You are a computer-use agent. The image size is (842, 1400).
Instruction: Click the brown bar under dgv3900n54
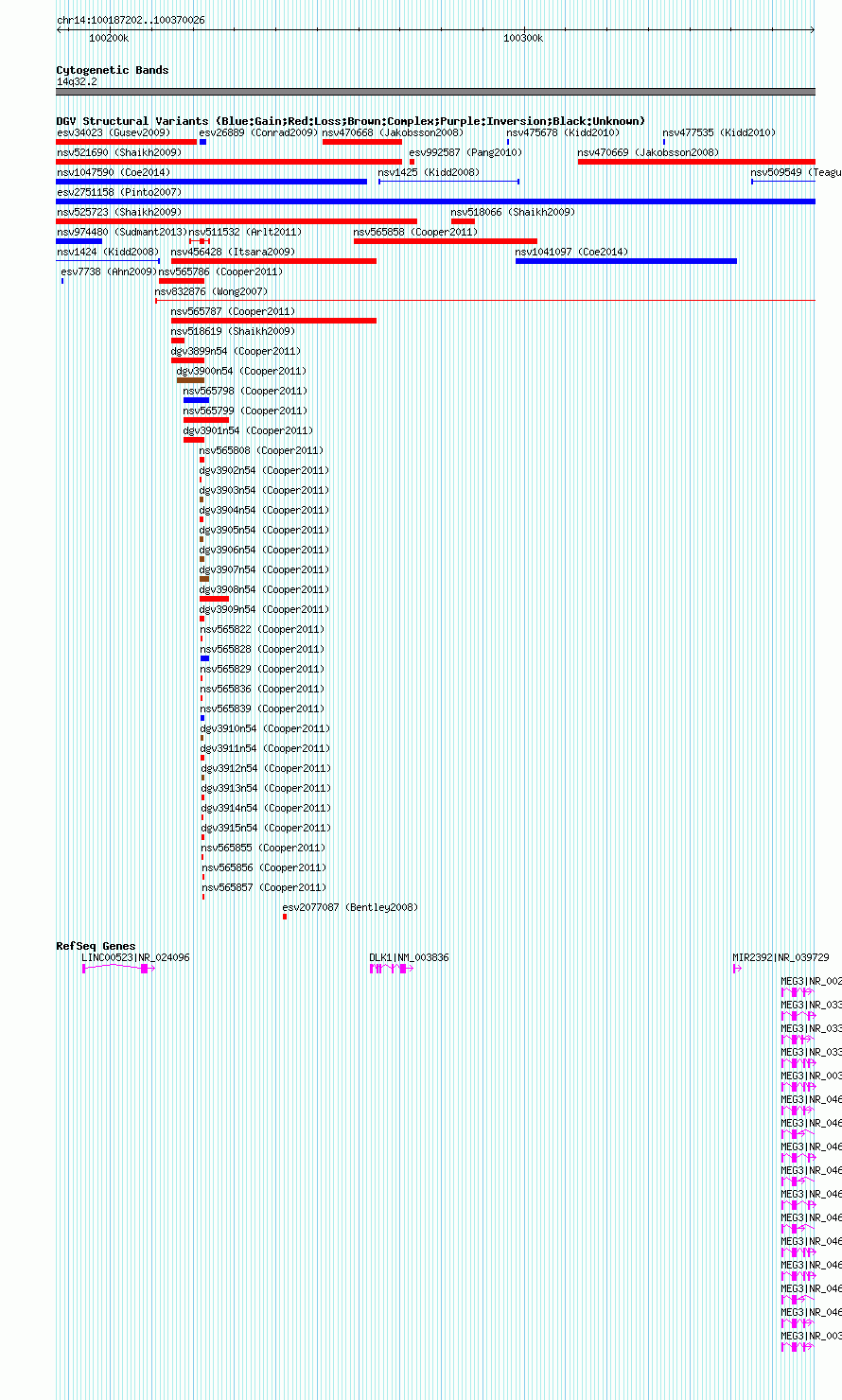190,380
